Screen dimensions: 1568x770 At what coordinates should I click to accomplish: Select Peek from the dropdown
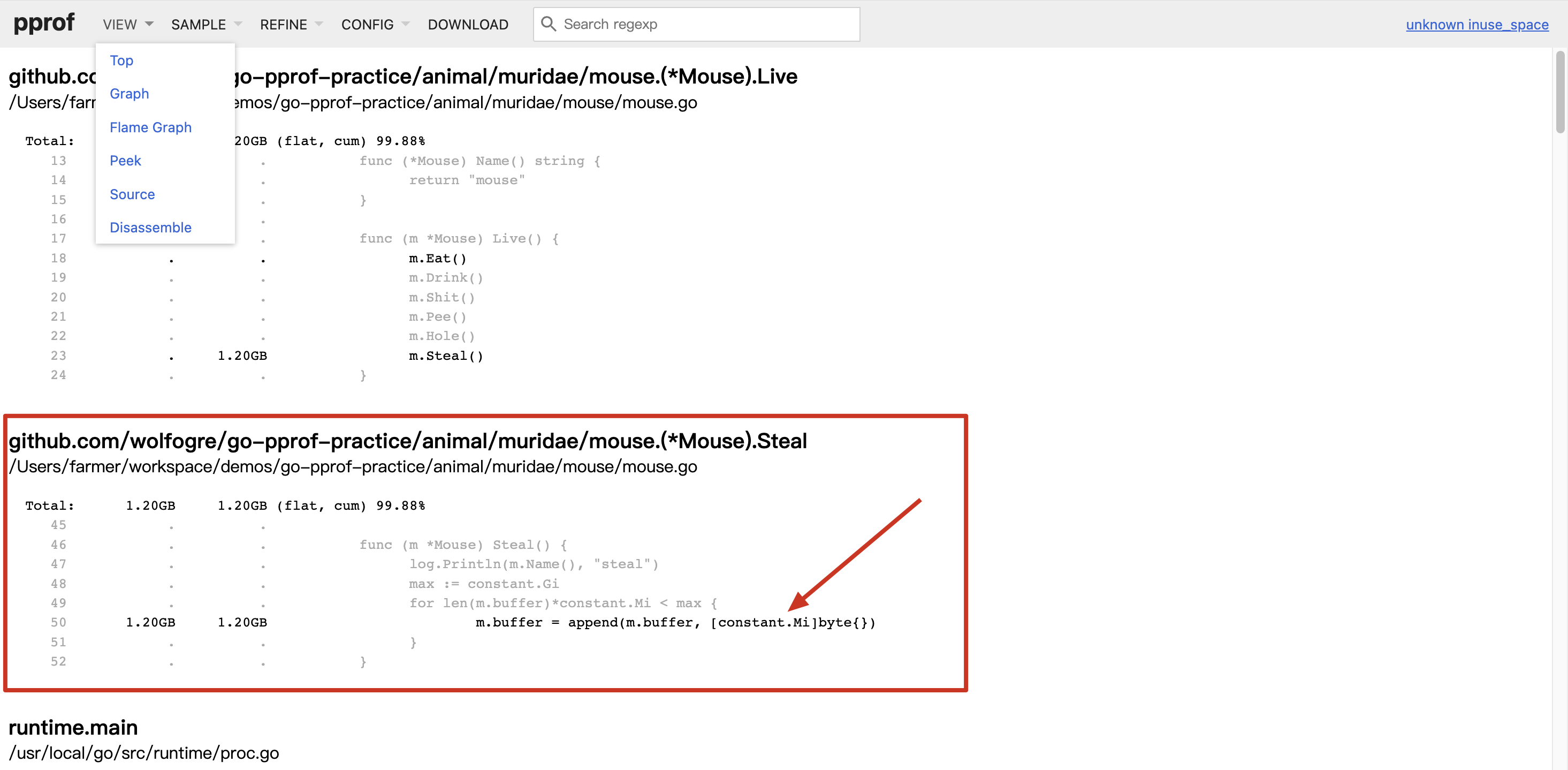pyautogui.click(x=125, y=161)
